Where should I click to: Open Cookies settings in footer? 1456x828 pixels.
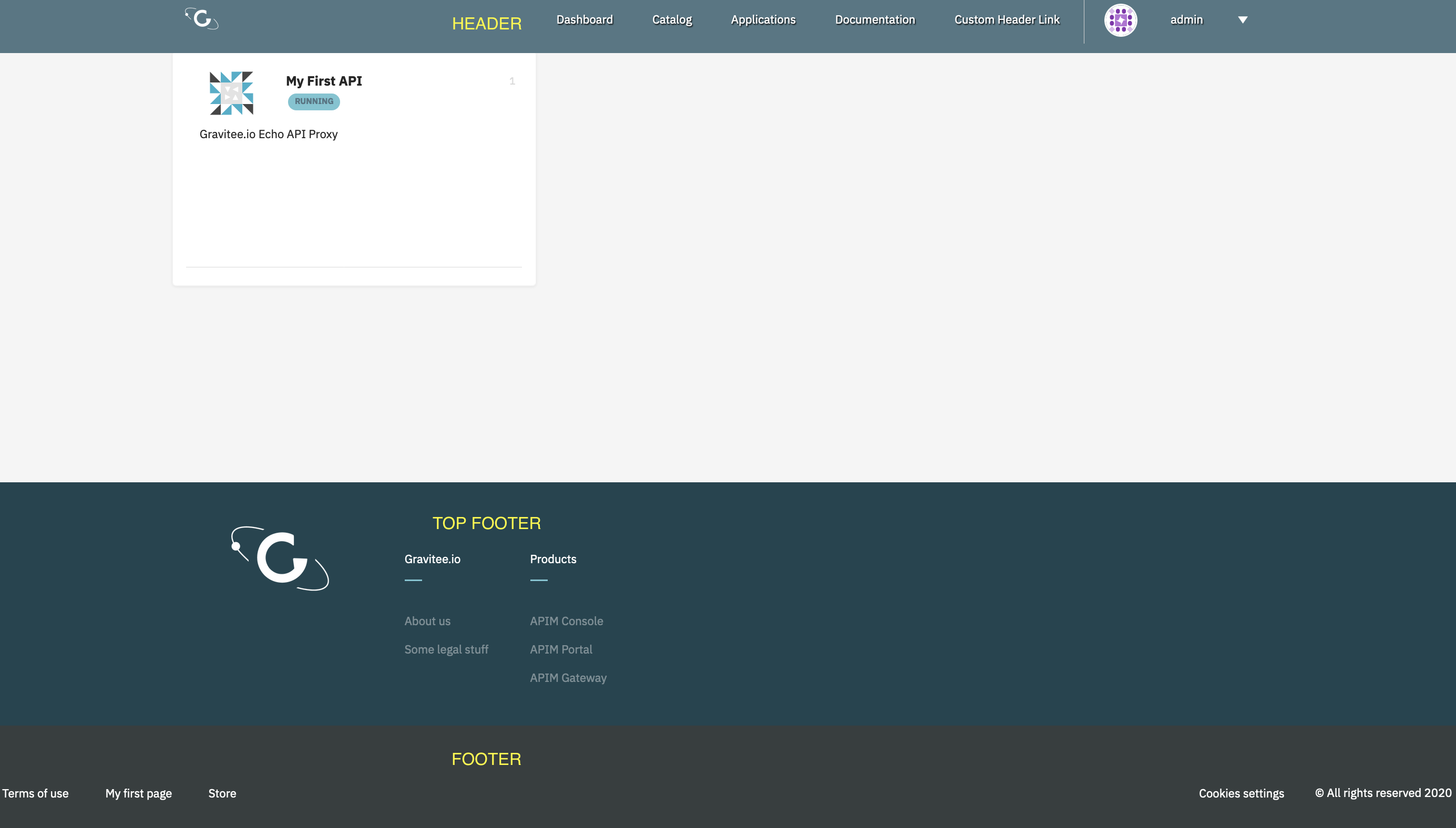pyautogui.click(x=1241, y=793)
